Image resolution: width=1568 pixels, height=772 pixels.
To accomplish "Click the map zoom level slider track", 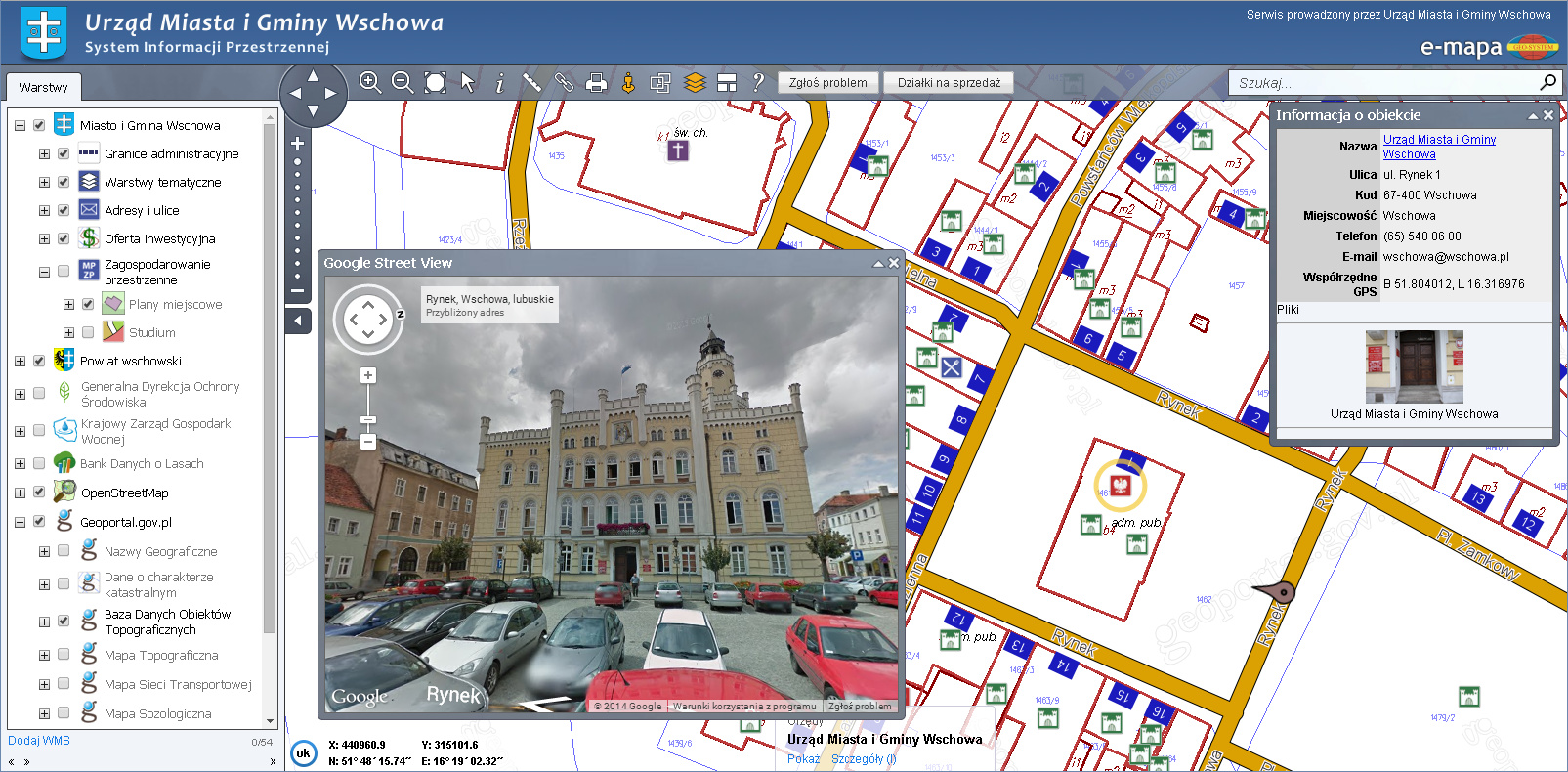I will pyautogui.click(x=298, y=217).
